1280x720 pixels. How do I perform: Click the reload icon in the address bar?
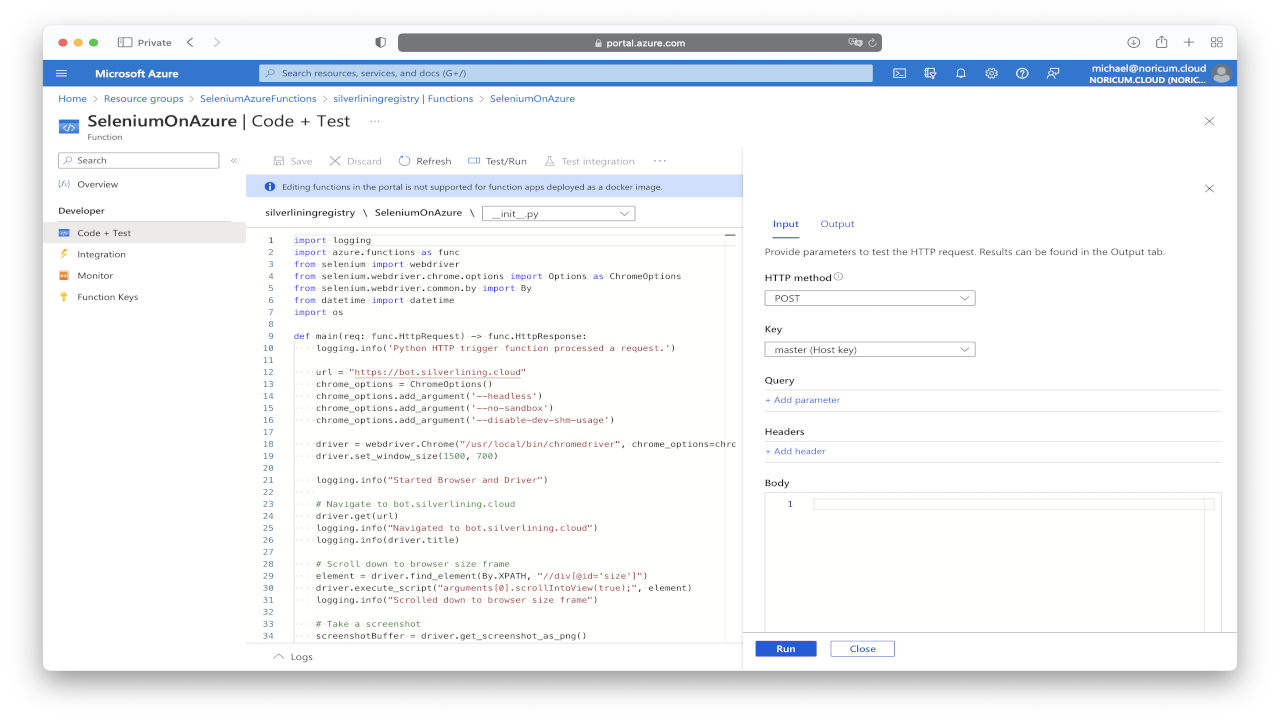(873, 43)
